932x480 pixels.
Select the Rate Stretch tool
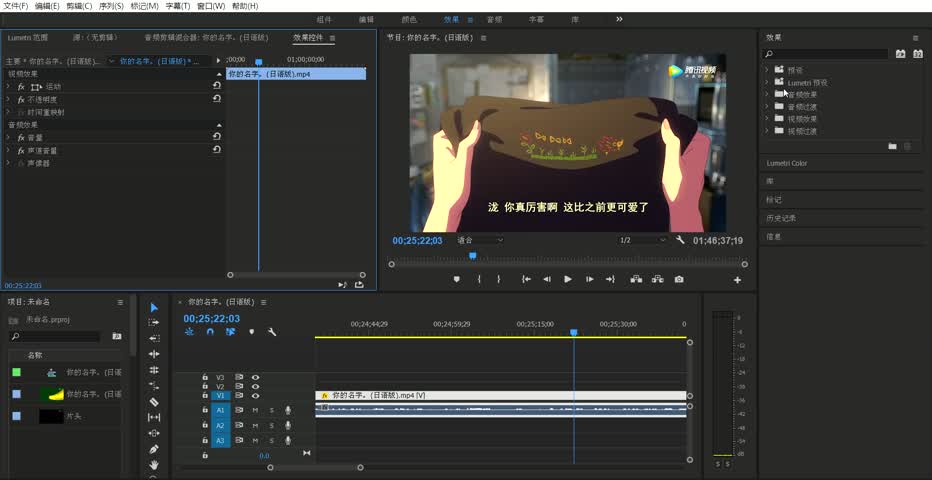point(154,386)
